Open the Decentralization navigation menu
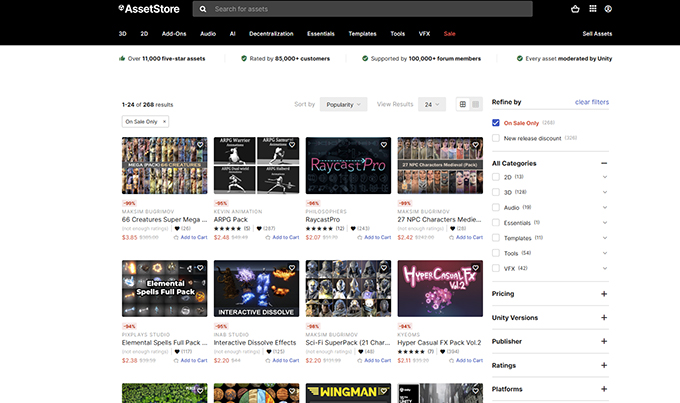The height and width of the screenshot is (403, 680). pos(271,33)
